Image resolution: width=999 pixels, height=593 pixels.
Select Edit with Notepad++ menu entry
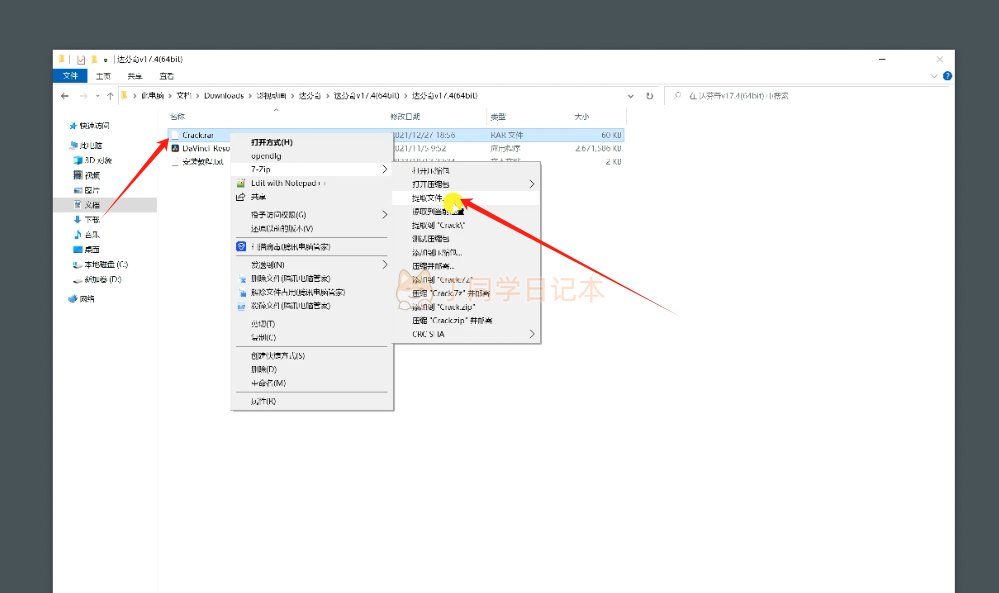(287, 183)
